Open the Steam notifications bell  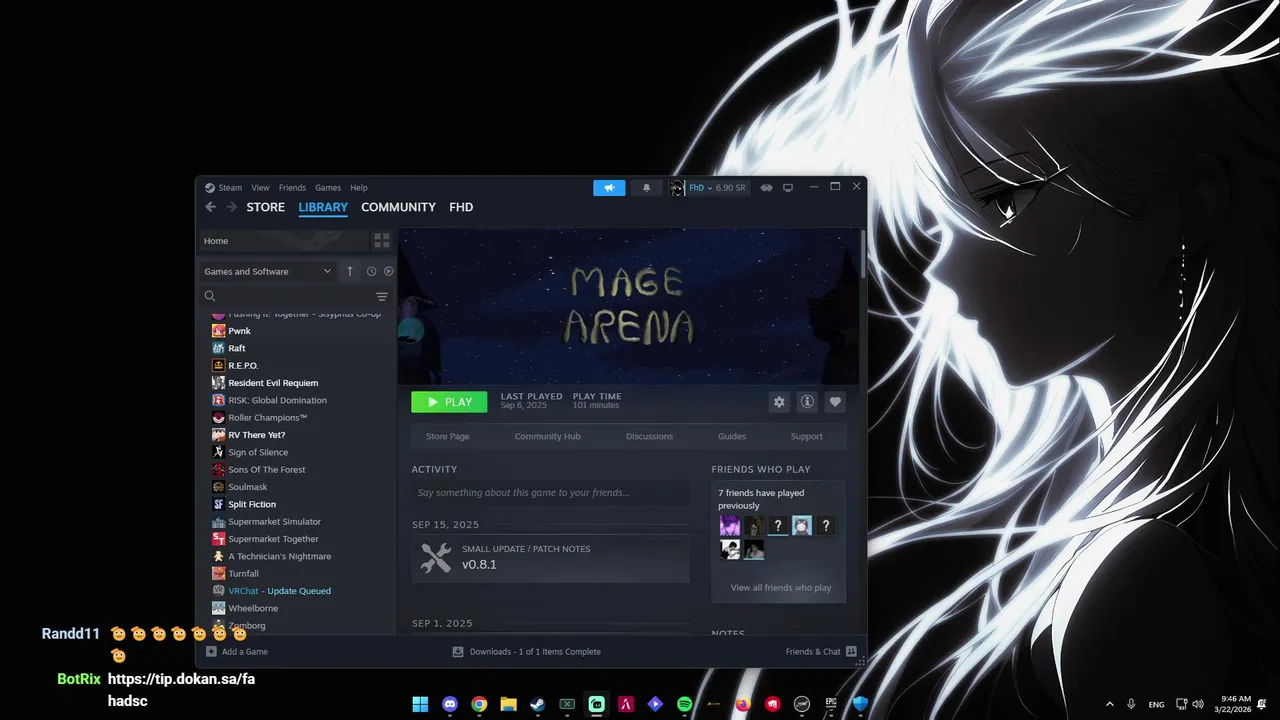pyautogui.click(x=646, y=188)
